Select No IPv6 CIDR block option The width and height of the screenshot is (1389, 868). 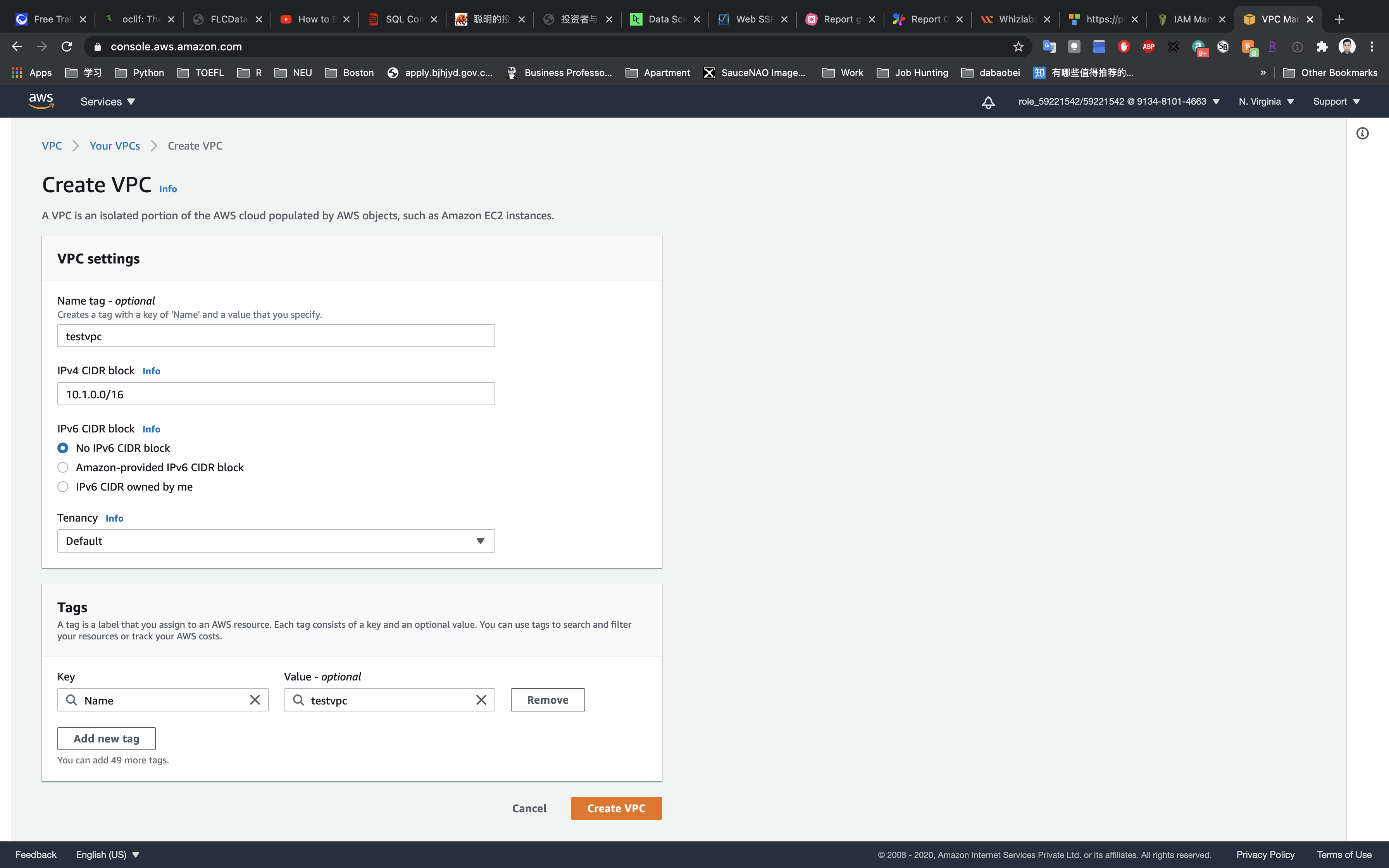[x=63, y=448]
